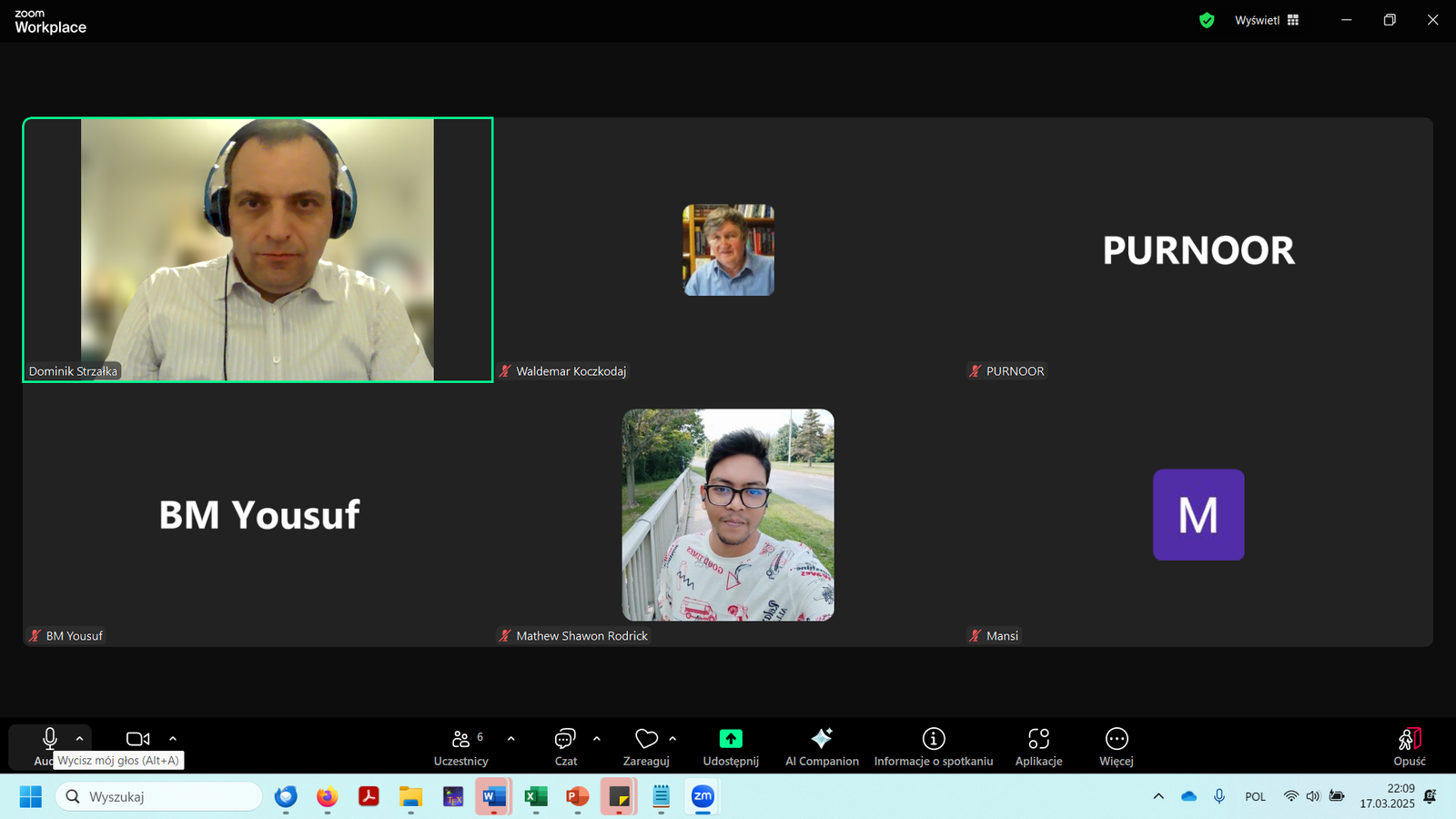Start screen sharing with Udostępnij
This screenshot has height=819, width=1456.
pyautogui.click(x=730, y=746)
